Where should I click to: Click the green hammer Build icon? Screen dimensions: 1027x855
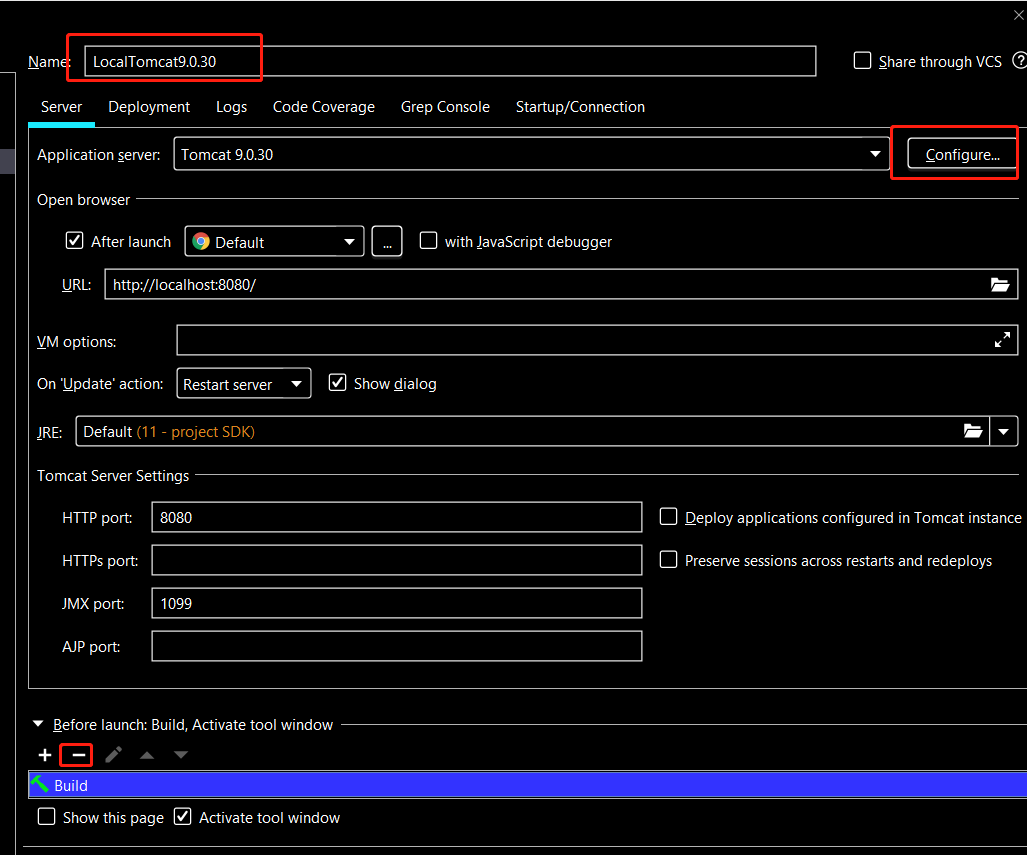coord(40,784)
